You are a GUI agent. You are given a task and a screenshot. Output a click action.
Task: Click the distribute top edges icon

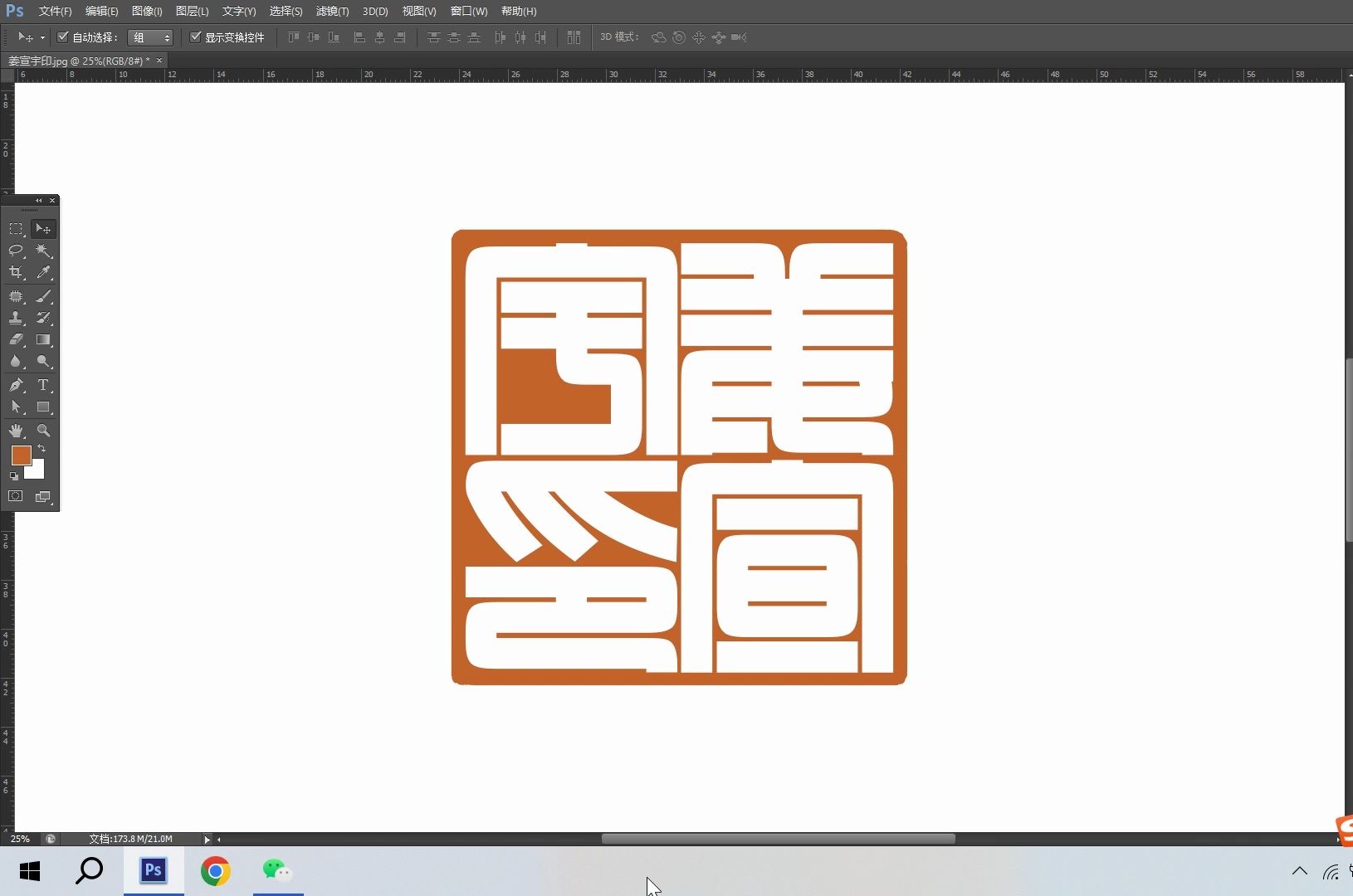433,37
